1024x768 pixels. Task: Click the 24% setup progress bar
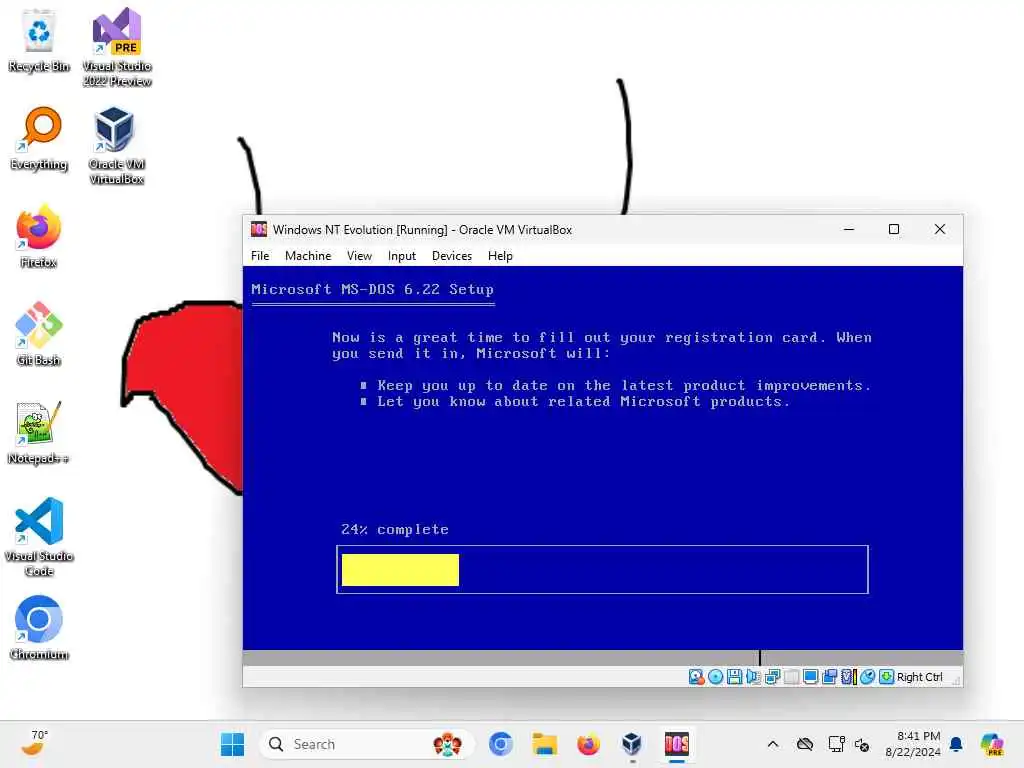[x=602, y=569]
